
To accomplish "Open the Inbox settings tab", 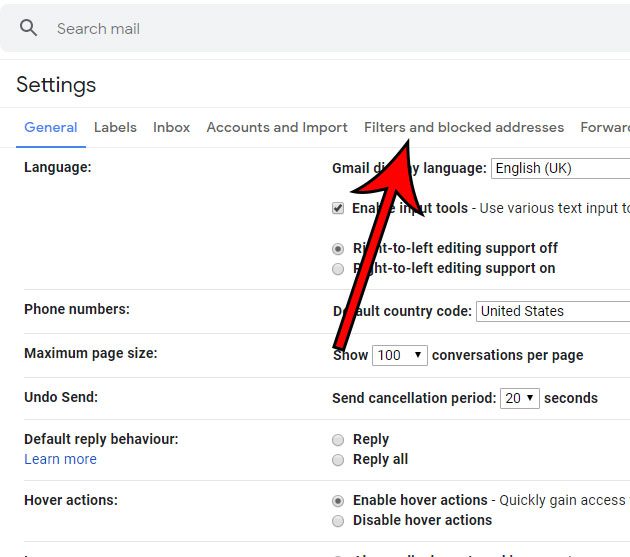I will point(171,127).
